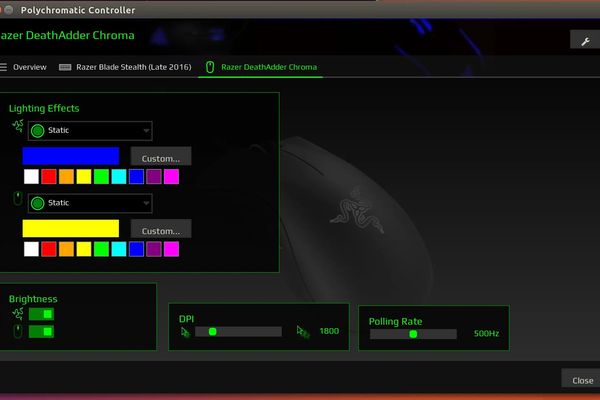This screenshot has height=400, width=600.
Task: Pick cyan swatch for logo lighting
Action: (119, 177)
